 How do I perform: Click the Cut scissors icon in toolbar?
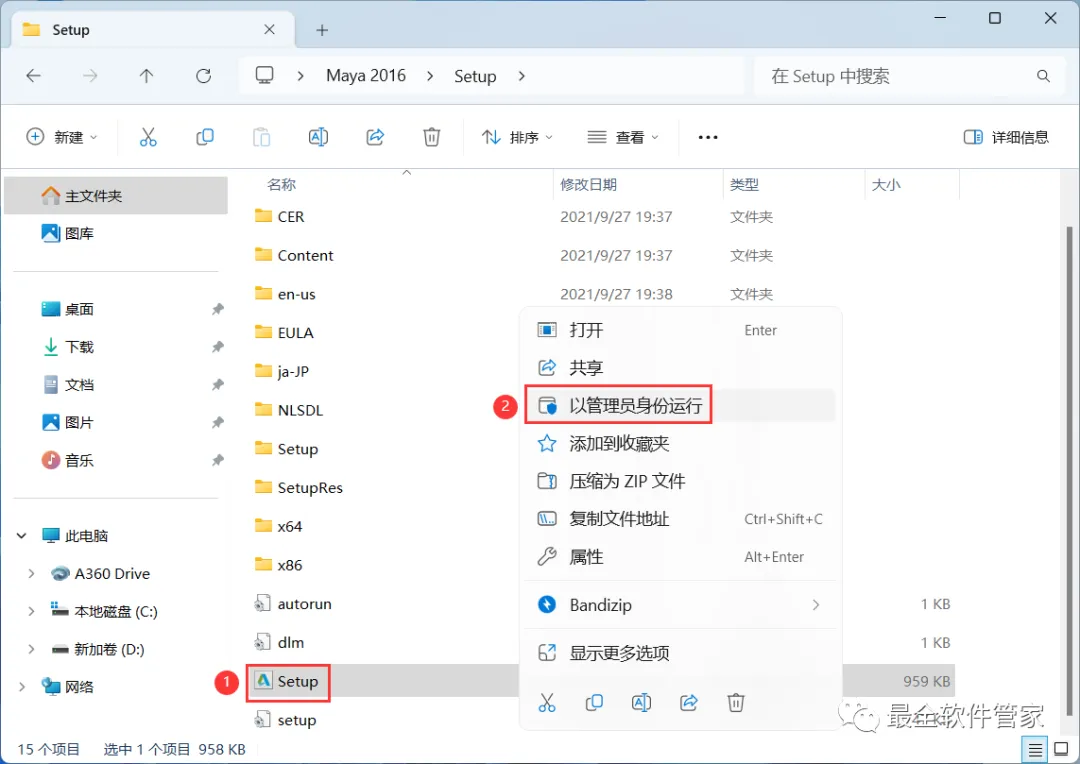click(148, 137)
